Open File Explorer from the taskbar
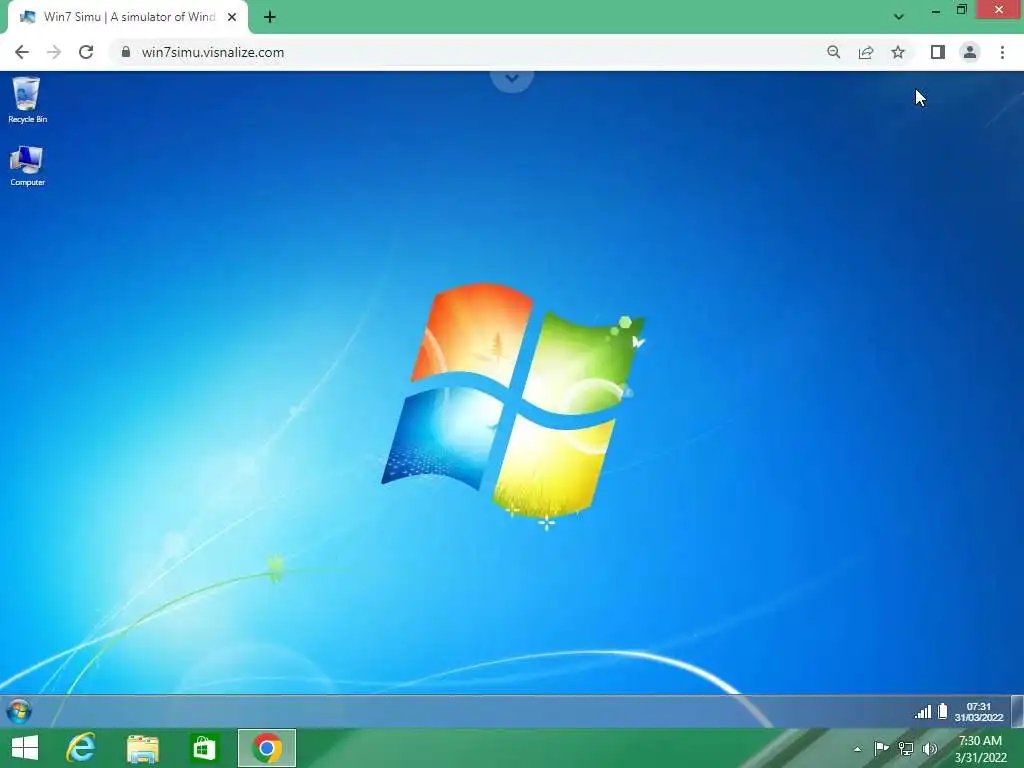Screen dimensions: 1024x768 142,748
